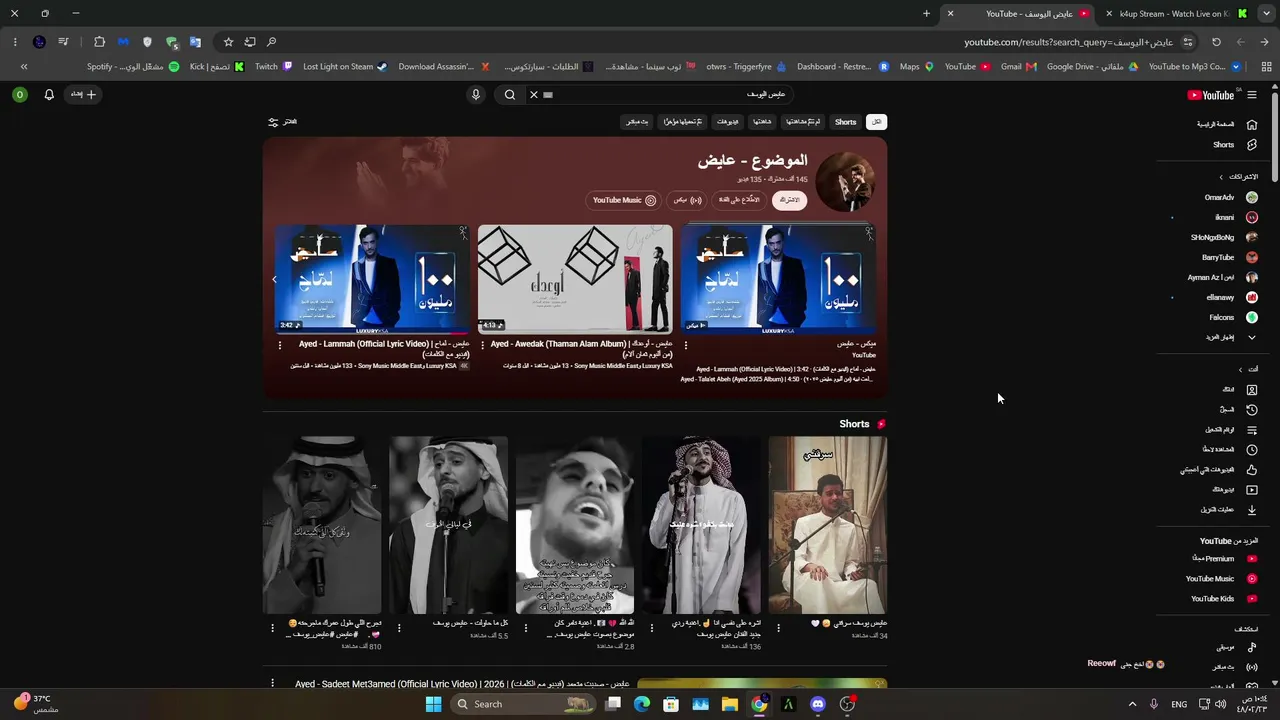This screenshot has width=1280, height=720.
Task: Select the Videos filter chip
Action: [x=728, y=122]
